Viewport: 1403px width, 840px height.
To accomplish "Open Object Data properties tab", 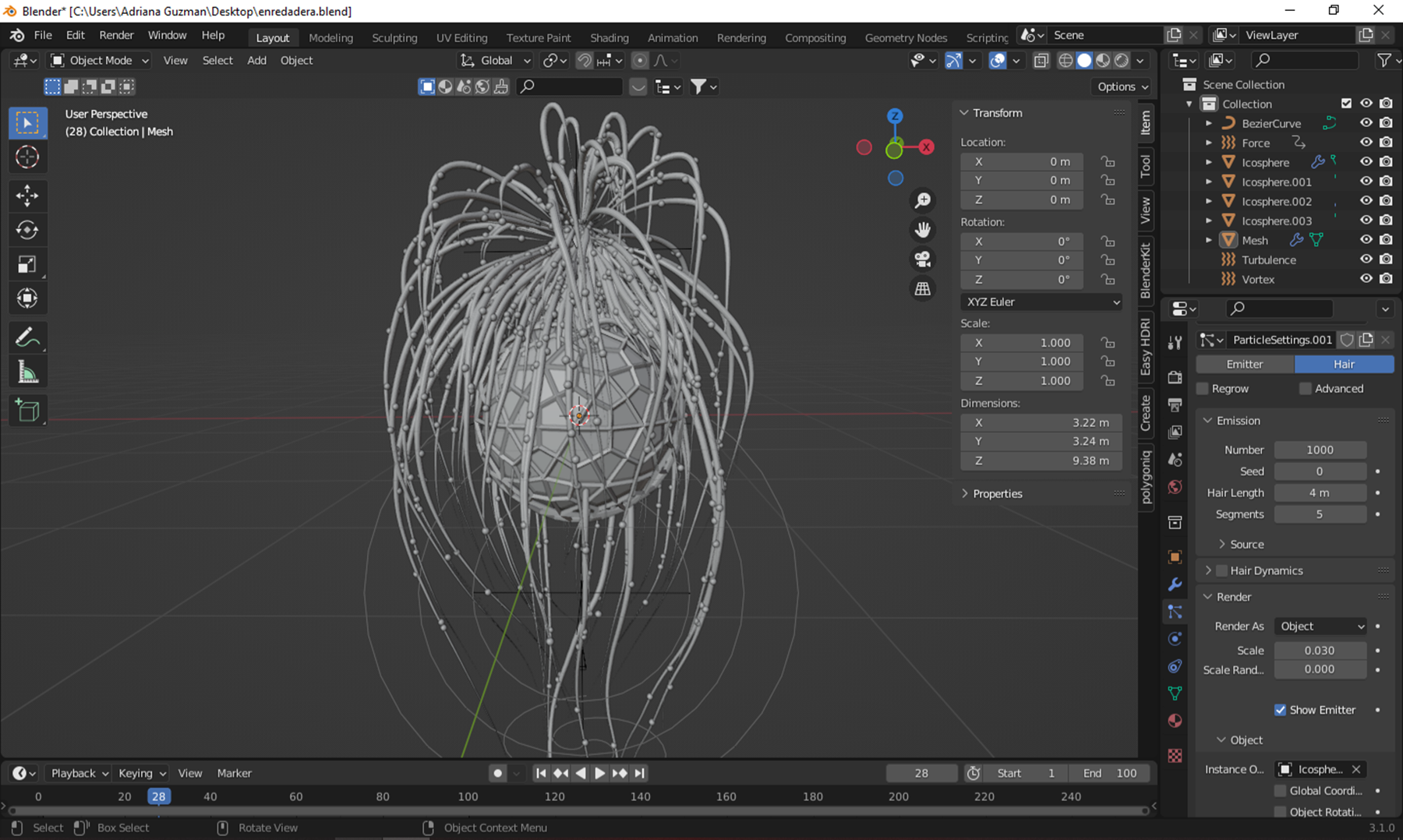I will (1175, 694).
